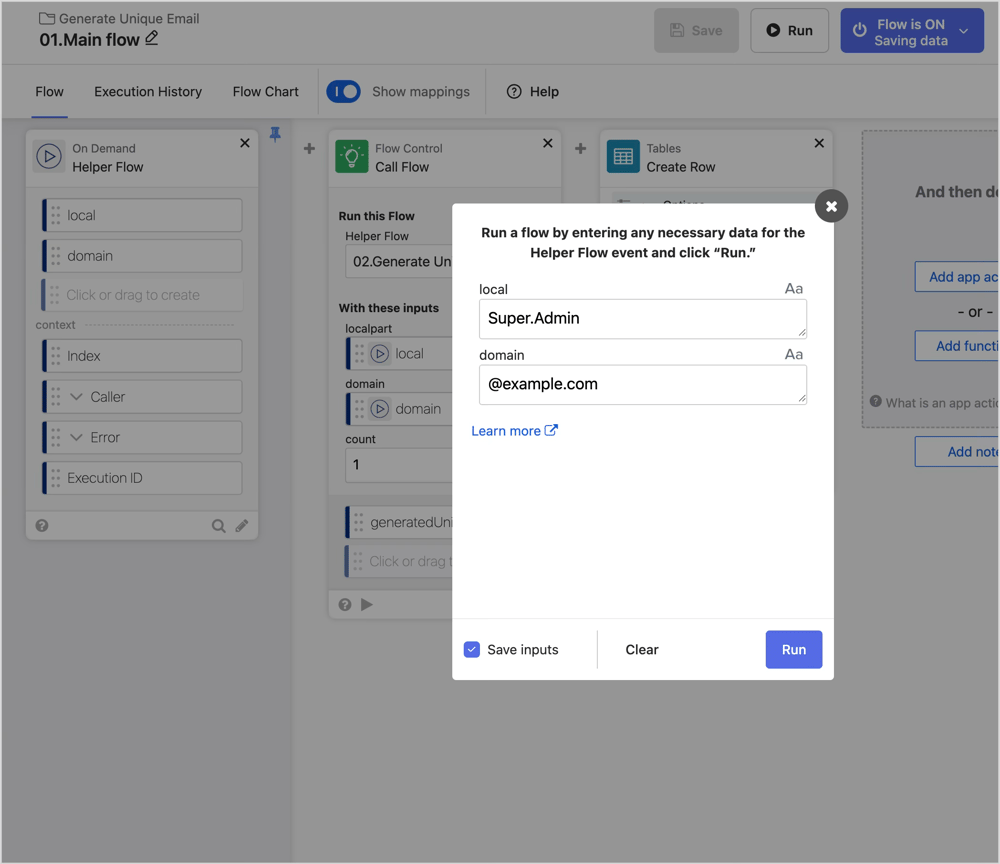The height and width of the screenshot is (864, 1000).
Task: Click the plus icon before Flow Control card
Action: (x=309, y=149)
